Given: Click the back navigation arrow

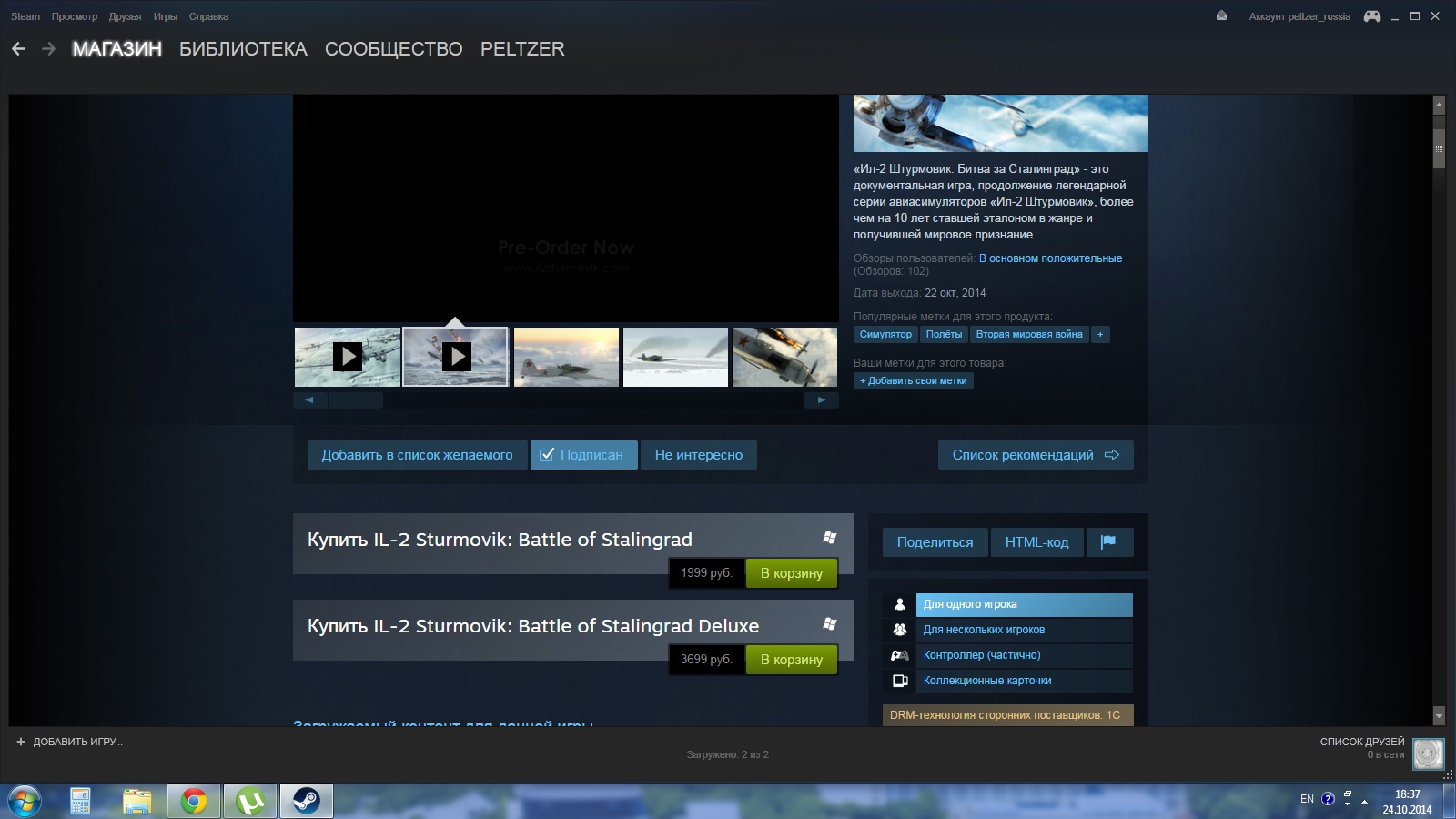Looking at the screenshot, I should coord(18,49).
